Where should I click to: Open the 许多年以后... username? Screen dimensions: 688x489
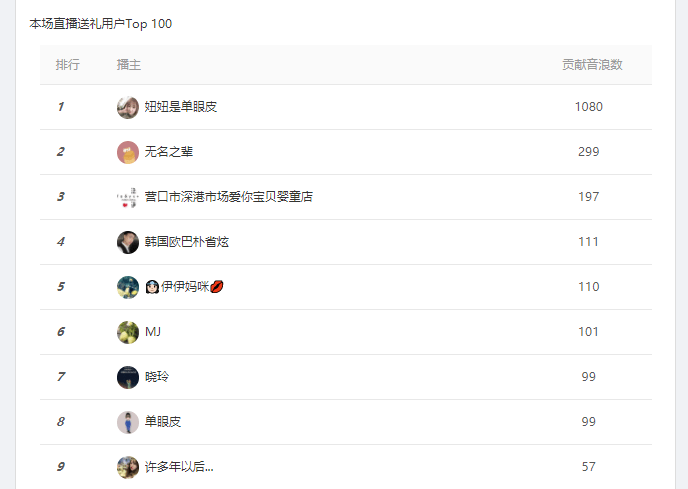[179, 467]
